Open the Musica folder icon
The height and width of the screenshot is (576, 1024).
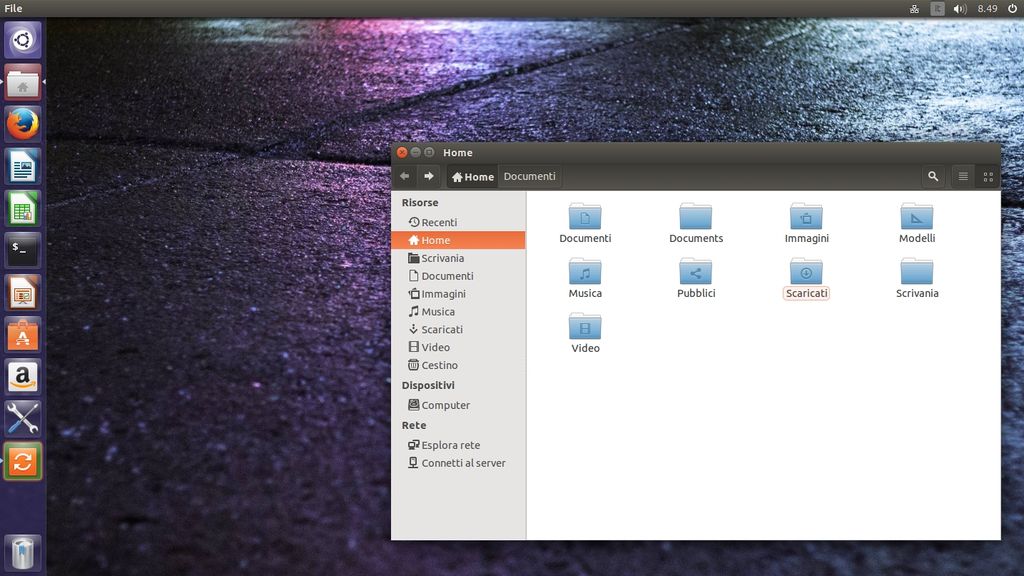coord(585,272)
